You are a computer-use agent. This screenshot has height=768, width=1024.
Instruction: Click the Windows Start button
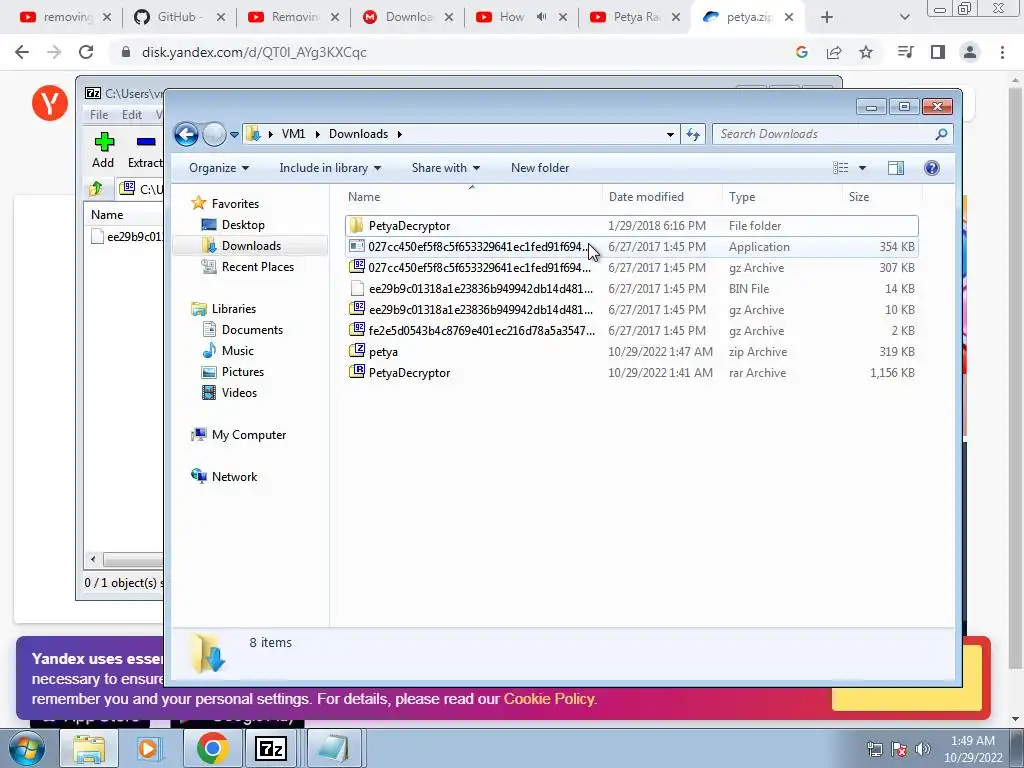26,748
